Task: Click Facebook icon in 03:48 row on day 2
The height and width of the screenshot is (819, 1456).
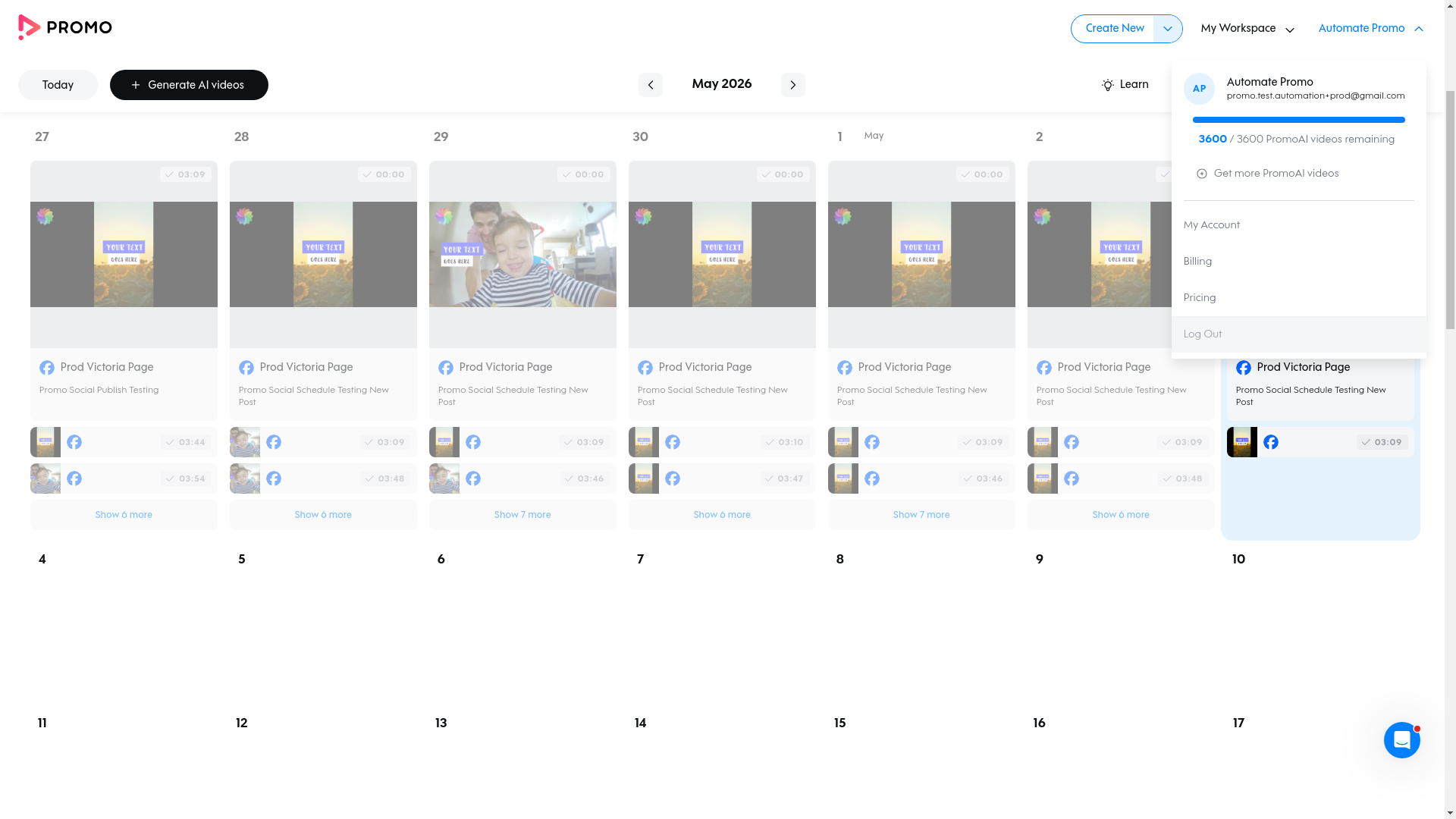Action: 1072,479
